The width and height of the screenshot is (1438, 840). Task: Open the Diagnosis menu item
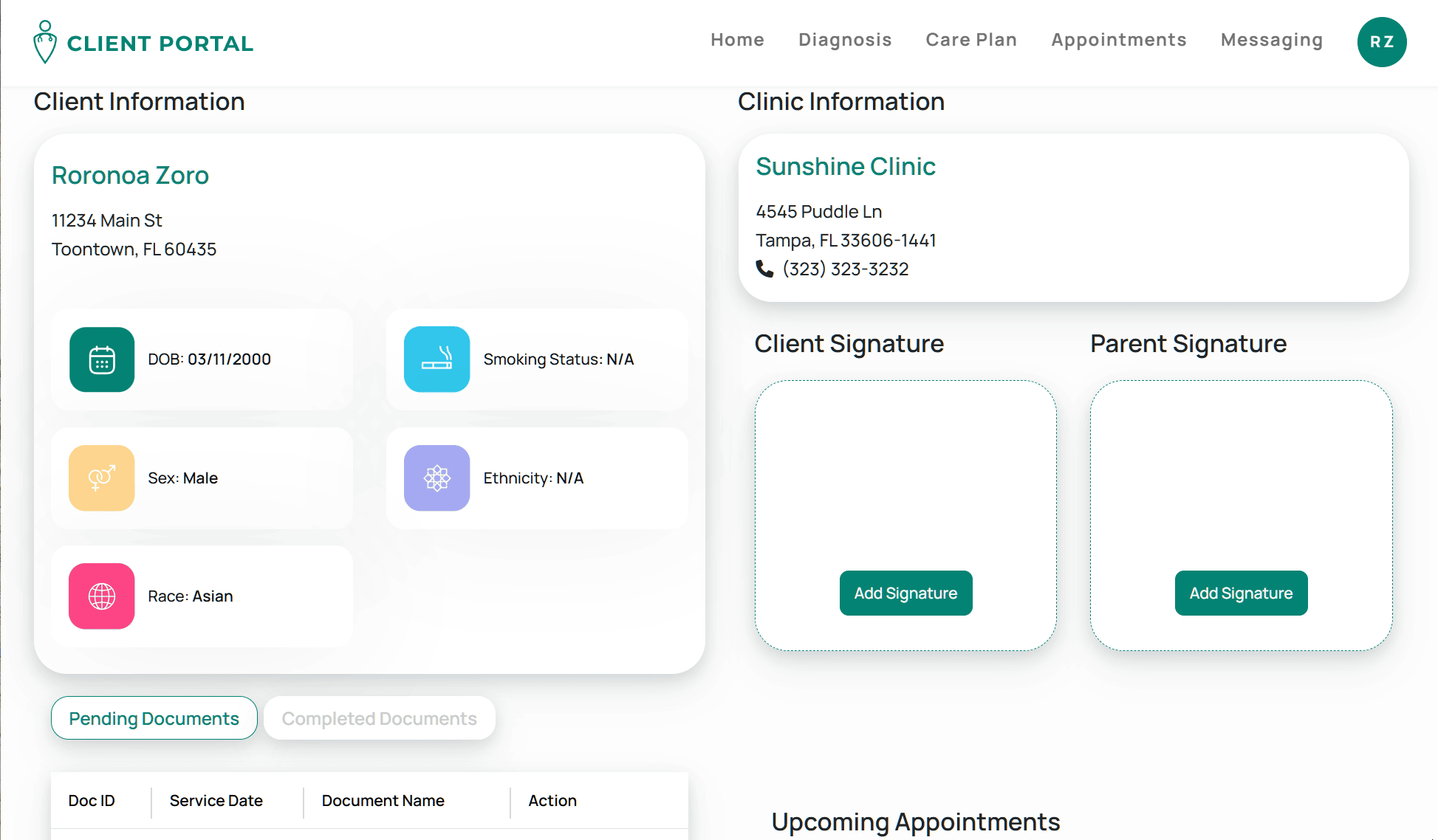tap(845, 40)
